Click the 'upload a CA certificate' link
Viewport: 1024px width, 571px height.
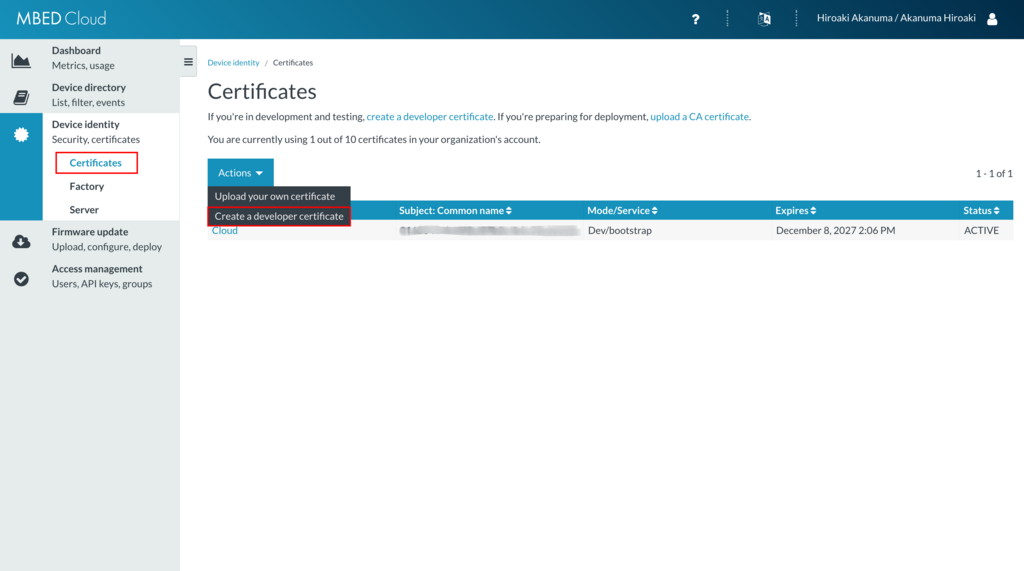click(x=699, y=116)
